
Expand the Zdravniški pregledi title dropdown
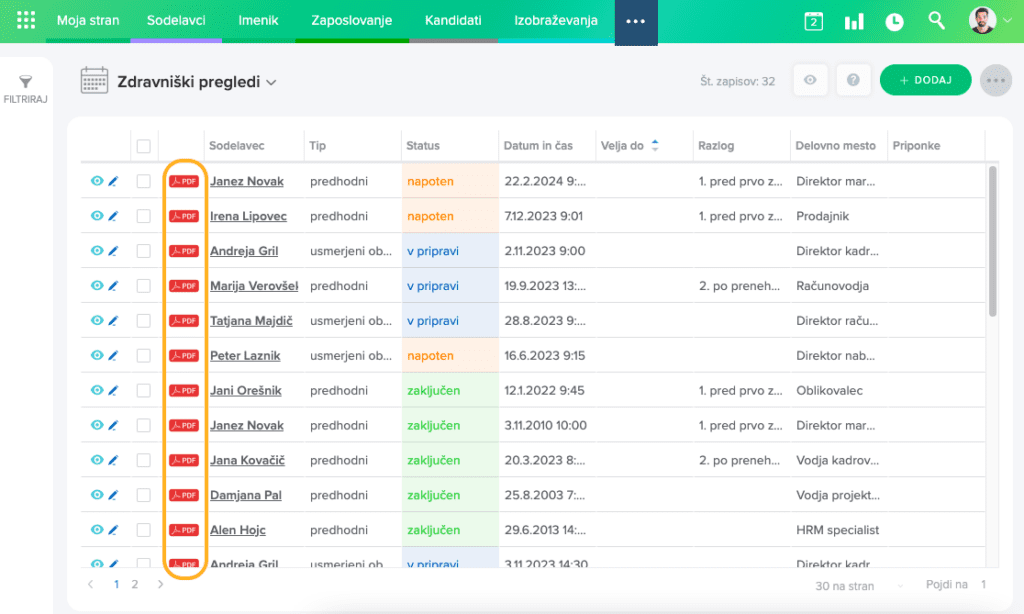point(270,82)
